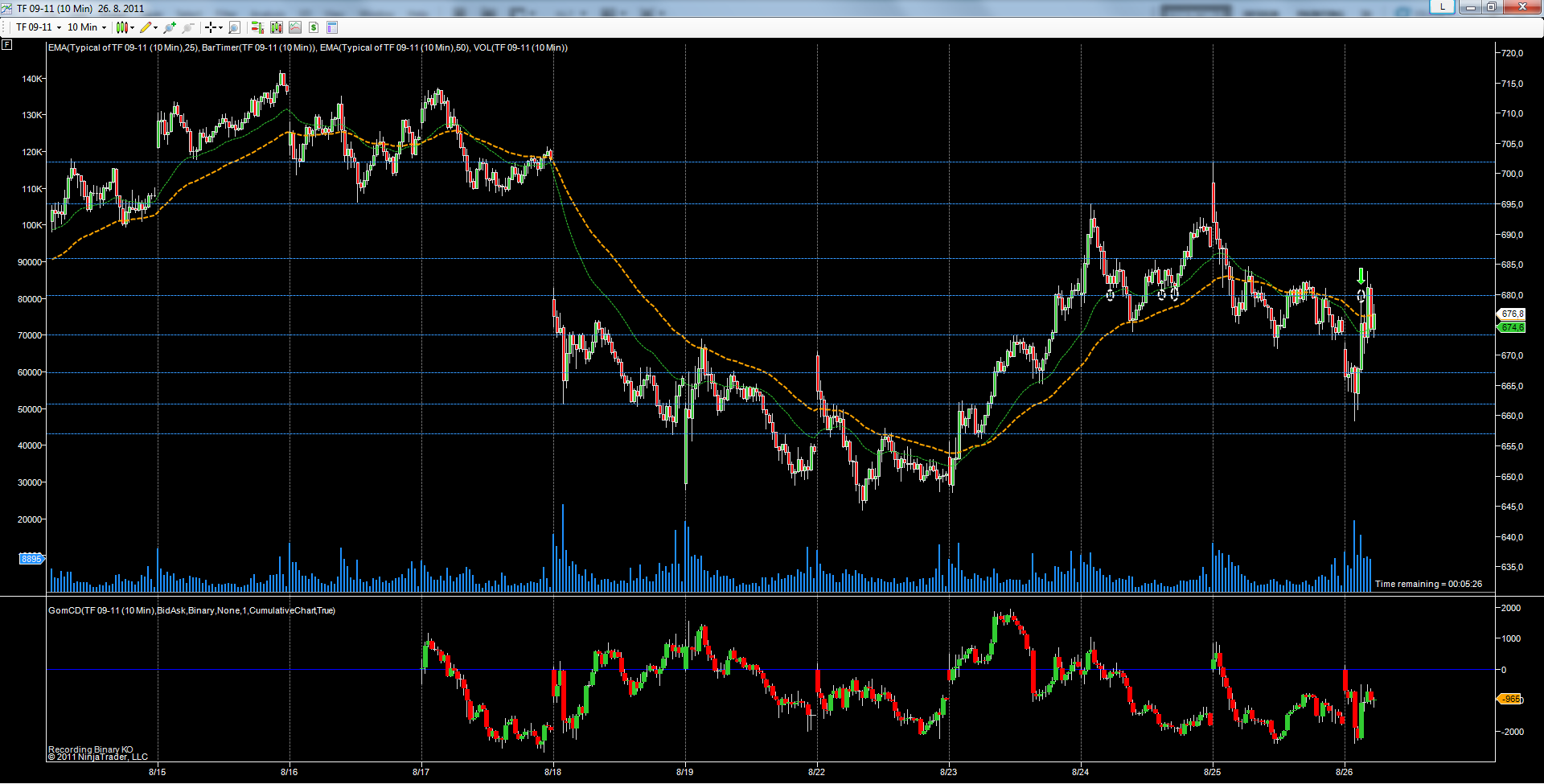Image resolution: width=1544 pixels, height=784 pixels.
Task: Click the orange -965 delta marker tag
Action: (1510, 700)
